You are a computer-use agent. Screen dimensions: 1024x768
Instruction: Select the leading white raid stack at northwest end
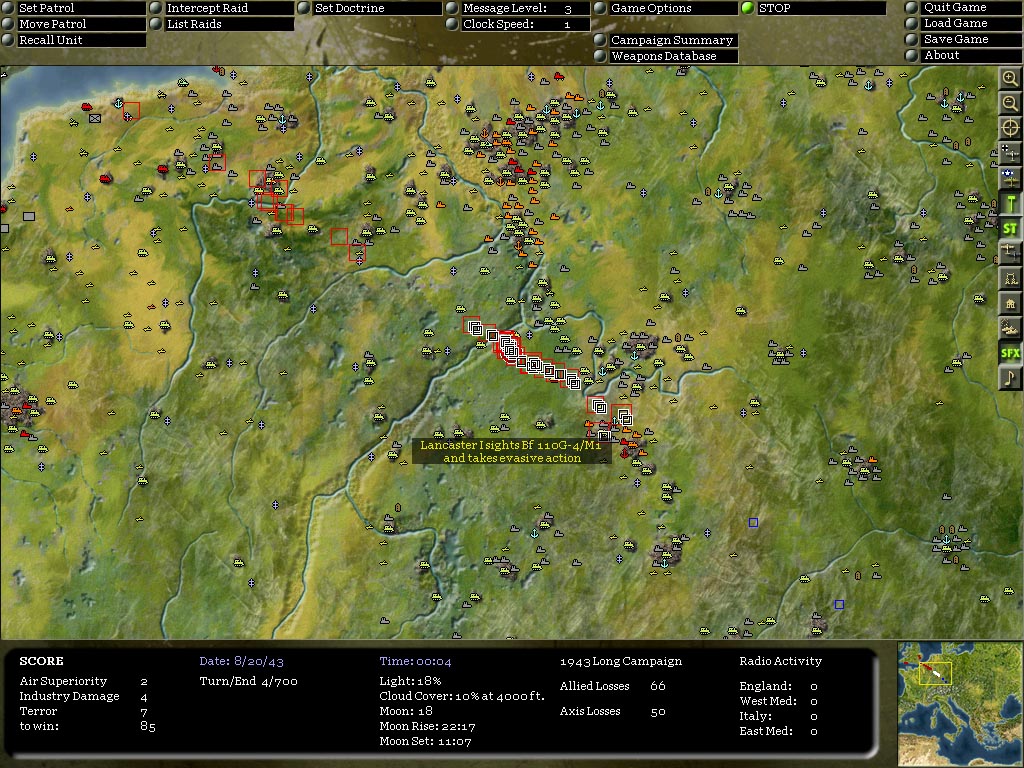475,328
